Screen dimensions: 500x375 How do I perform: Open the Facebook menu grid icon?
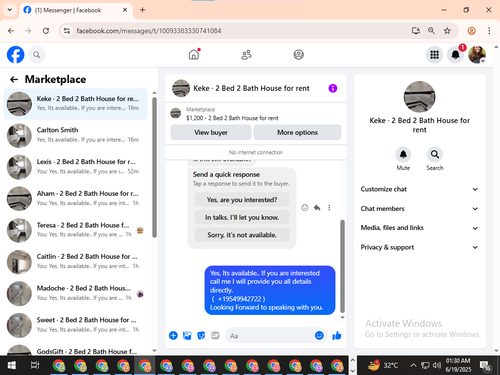tap(434, 55)
